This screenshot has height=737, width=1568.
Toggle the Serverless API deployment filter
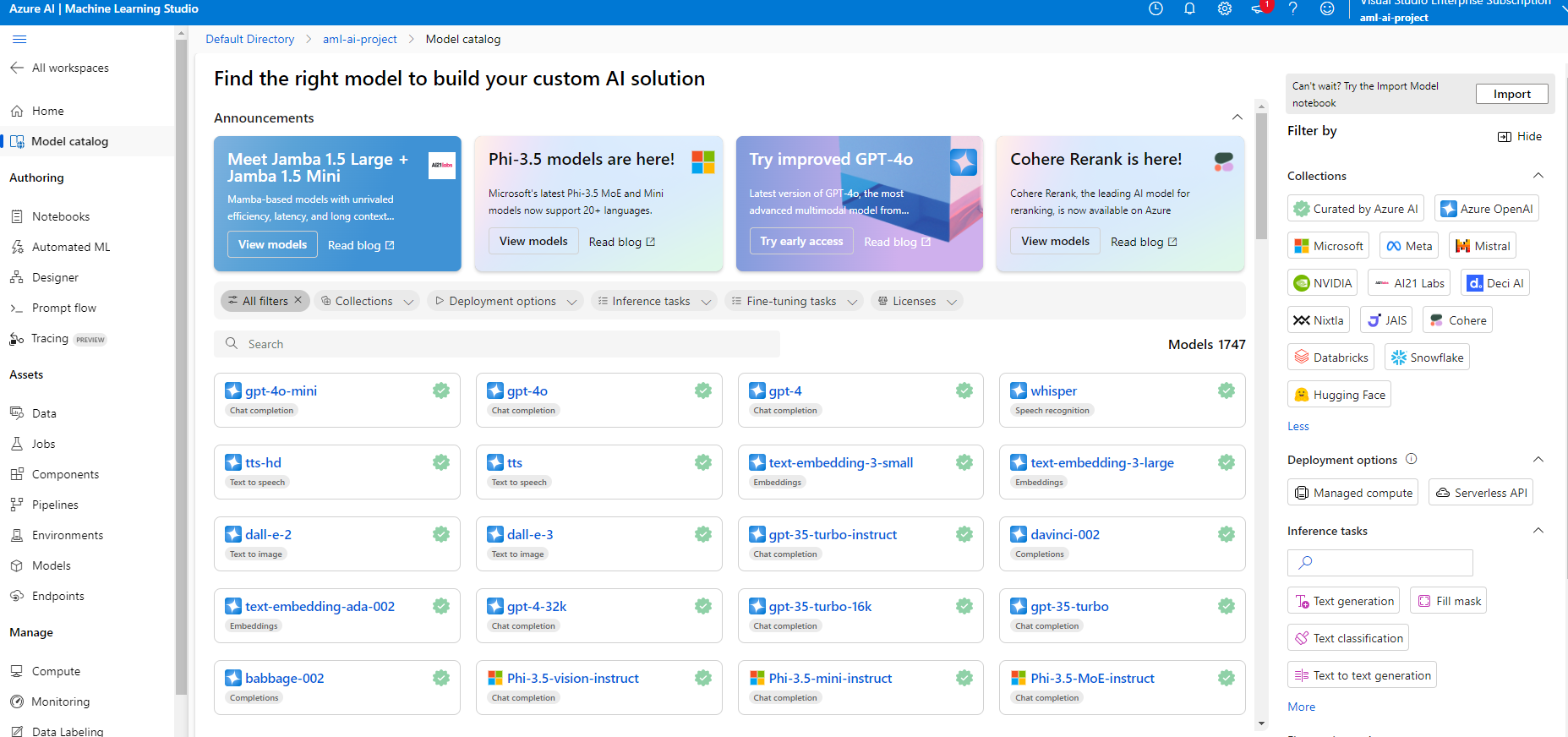pyautogui.click(x=1481, y=493)
